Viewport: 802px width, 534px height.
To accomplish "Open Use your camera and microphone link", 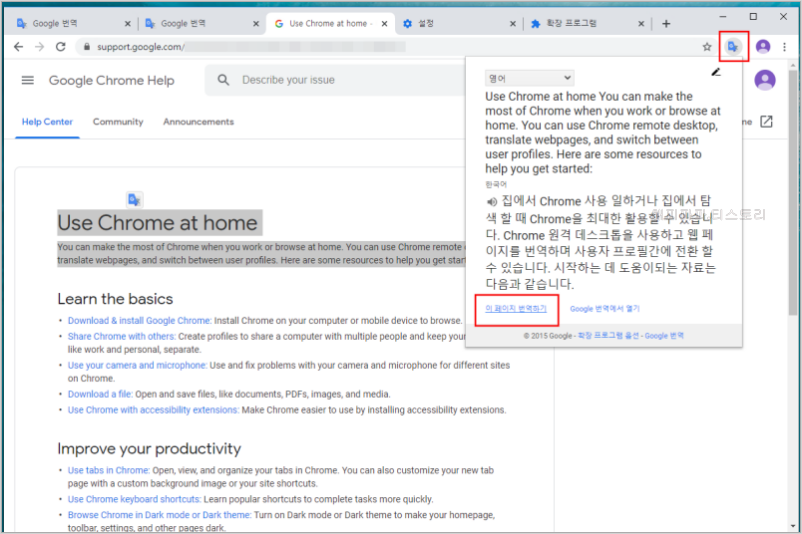I will coord(137,365).
